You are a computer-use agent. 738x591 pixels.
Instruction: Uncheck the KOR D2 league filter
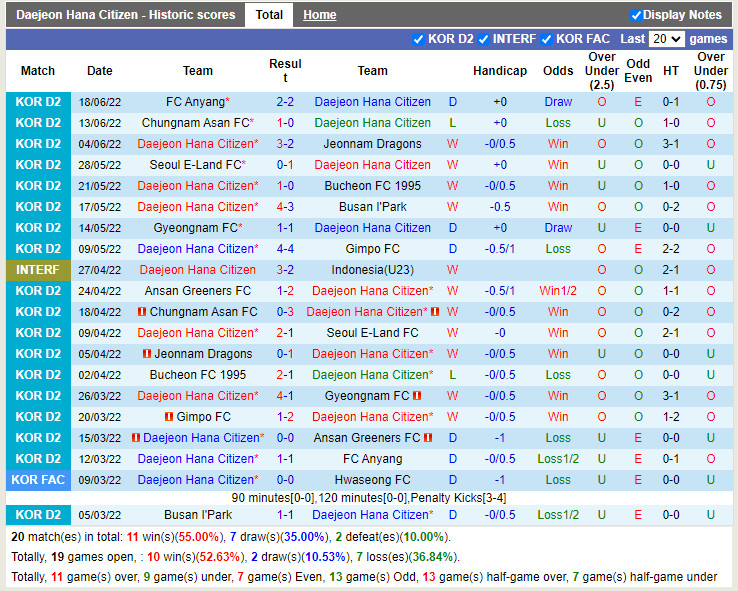pos(418,39)
